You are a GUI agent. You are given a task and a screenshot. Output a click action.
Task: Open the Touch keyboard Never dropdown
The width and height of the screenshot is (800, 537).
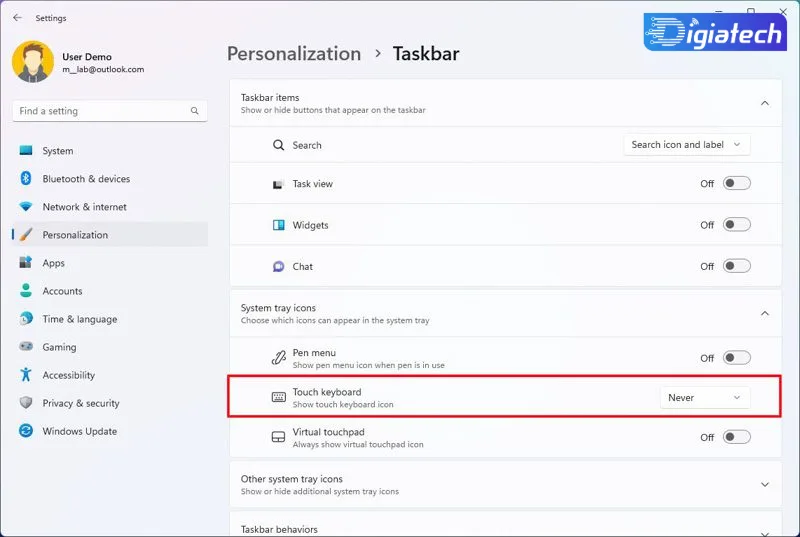coord(705,397)
